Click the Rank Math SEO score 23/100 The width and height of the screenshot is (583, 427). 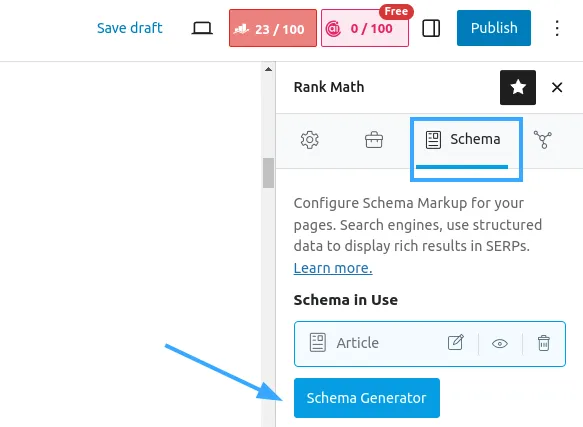(x=273, y=28)
